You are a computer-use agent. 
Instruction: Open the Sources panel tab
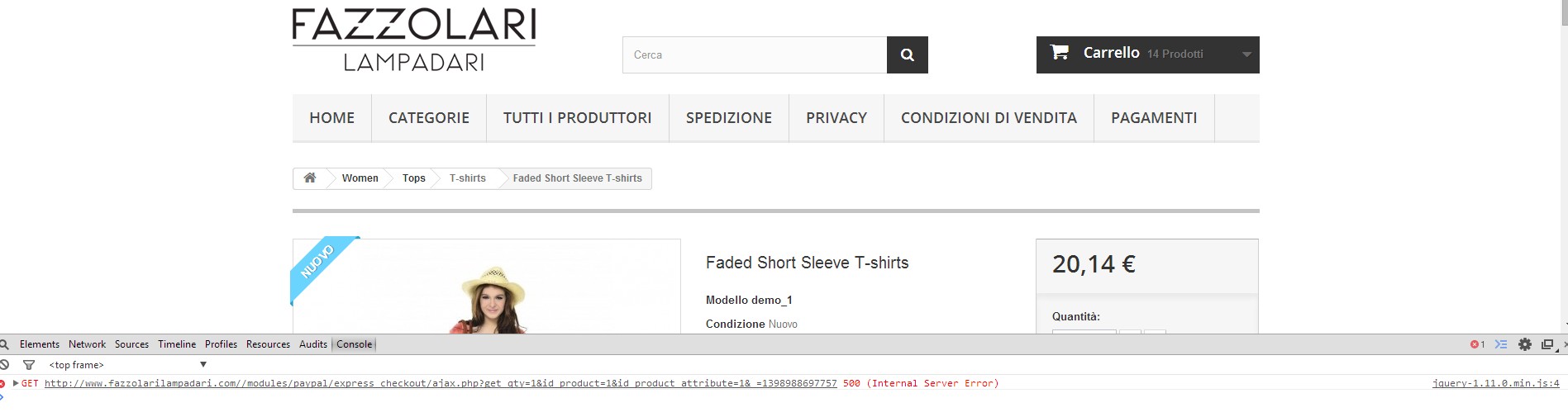pyautogui.click(x=131, y=344)
